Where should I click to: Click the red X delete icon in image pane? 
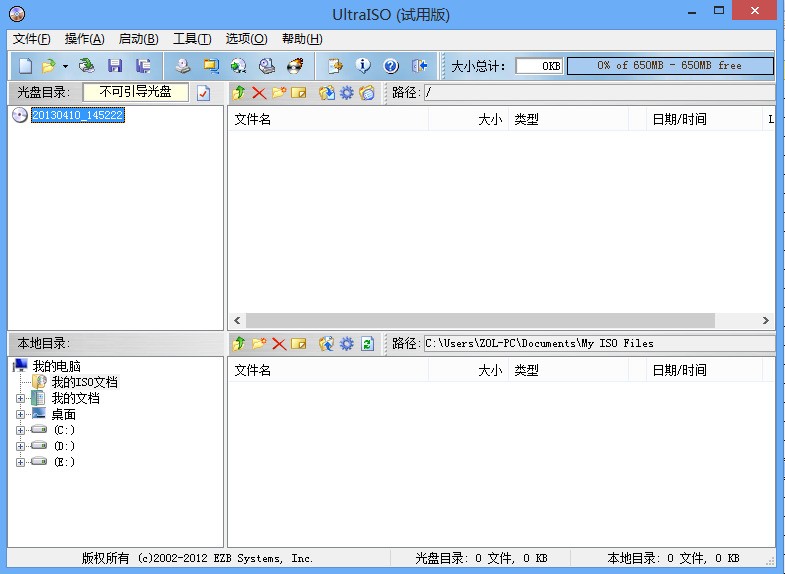[x=259, y=93]
